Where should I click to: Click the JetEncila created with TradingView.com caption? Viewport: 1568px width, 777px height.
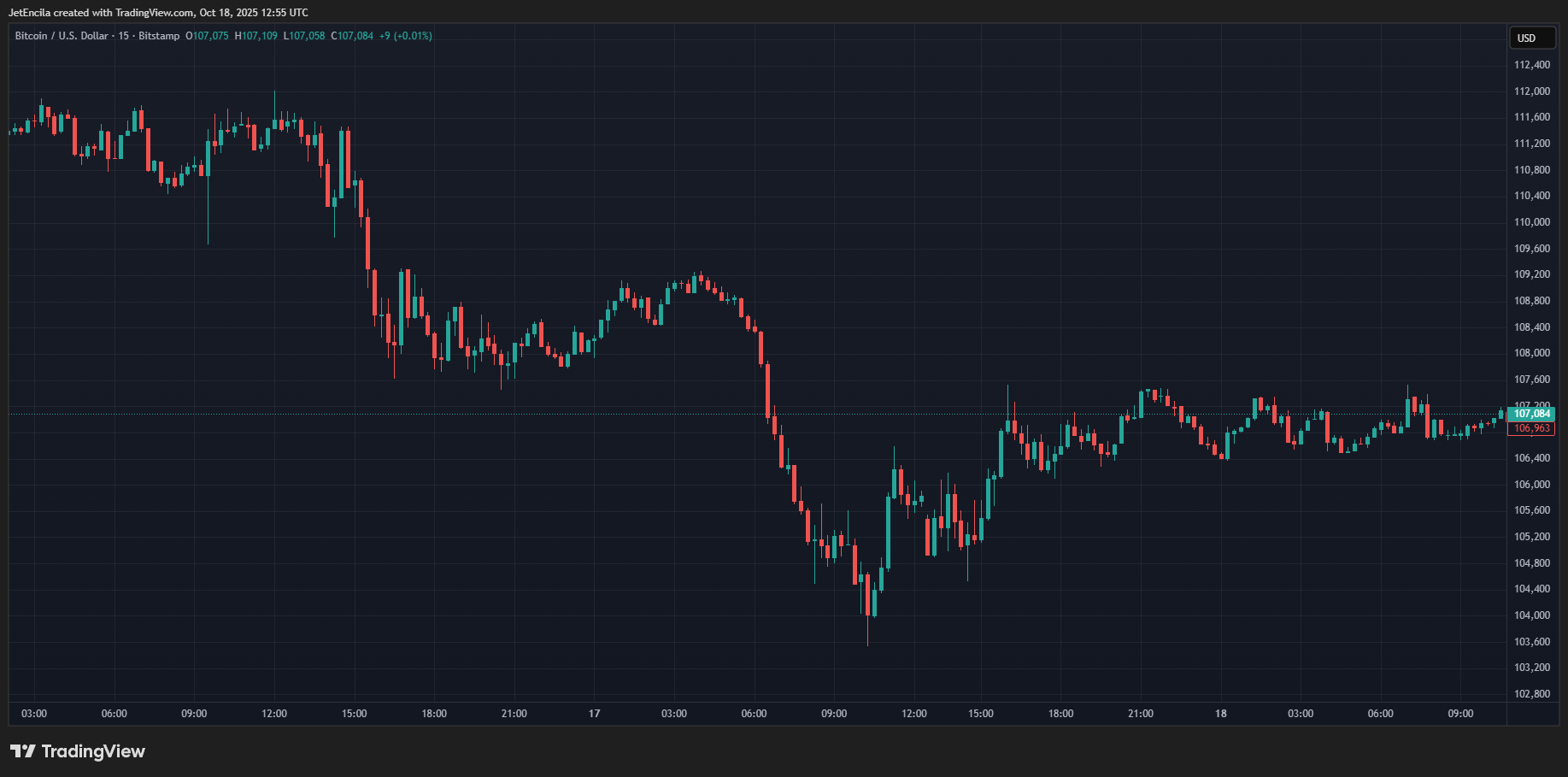158,13
